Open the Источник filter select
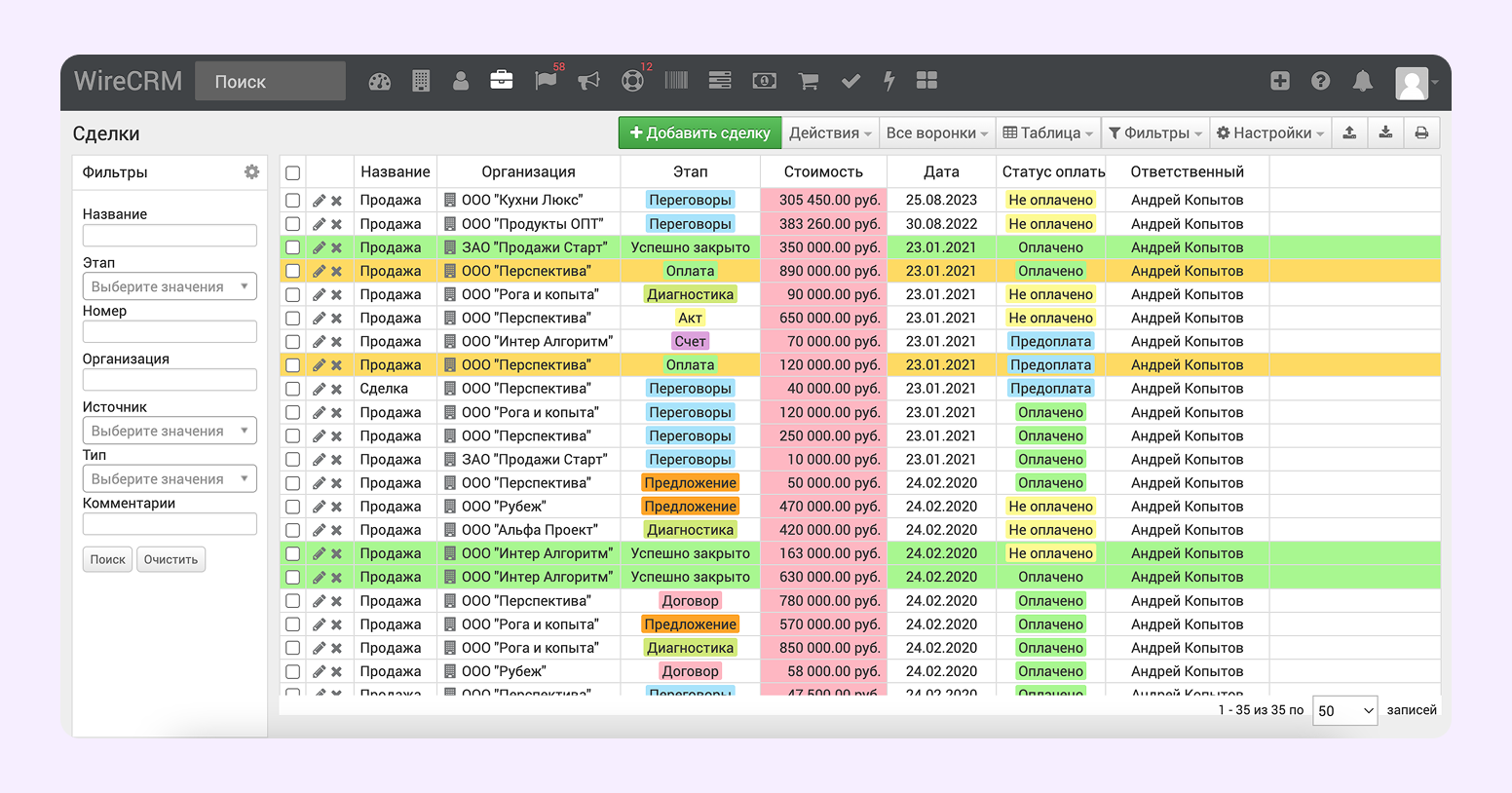 (x=170, y=431)
